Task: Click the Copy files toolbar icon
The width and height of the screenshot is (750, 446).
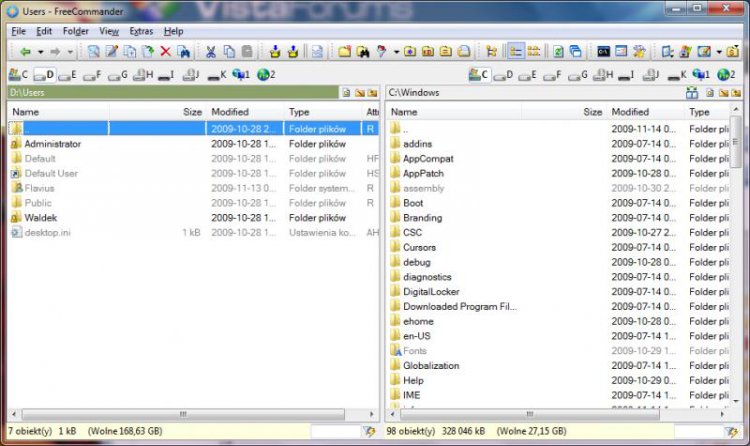Action: (x=130, y=51)
